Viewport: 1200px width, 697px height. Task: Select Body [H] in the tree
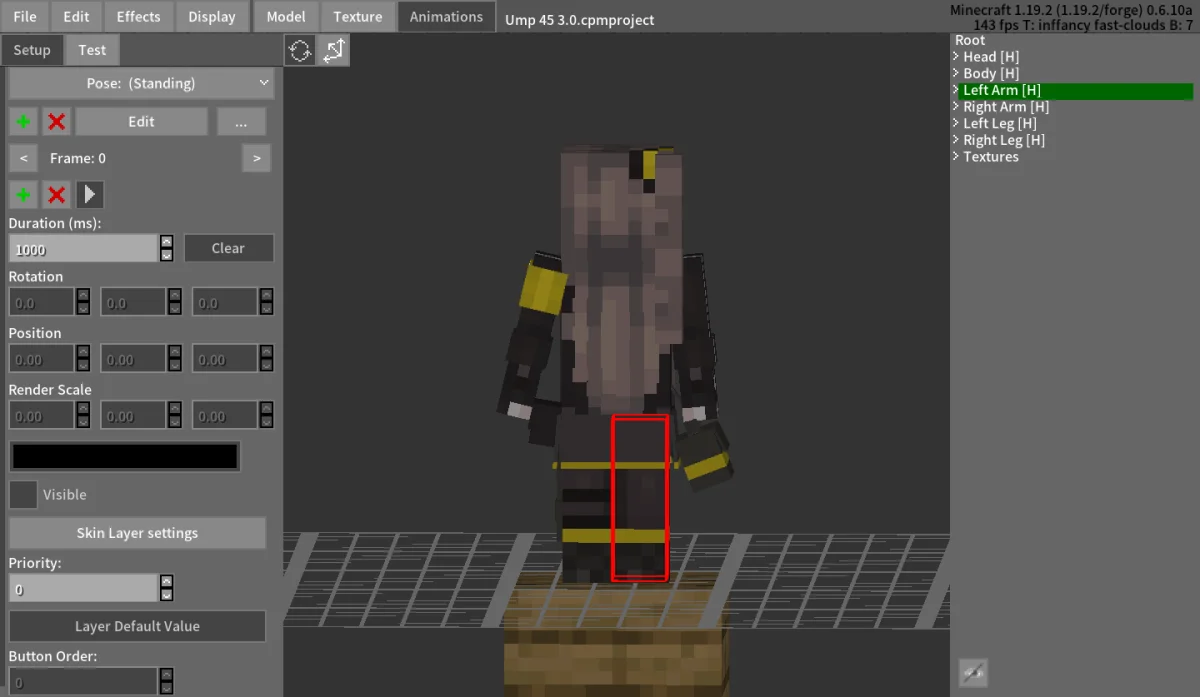[991, 73]
